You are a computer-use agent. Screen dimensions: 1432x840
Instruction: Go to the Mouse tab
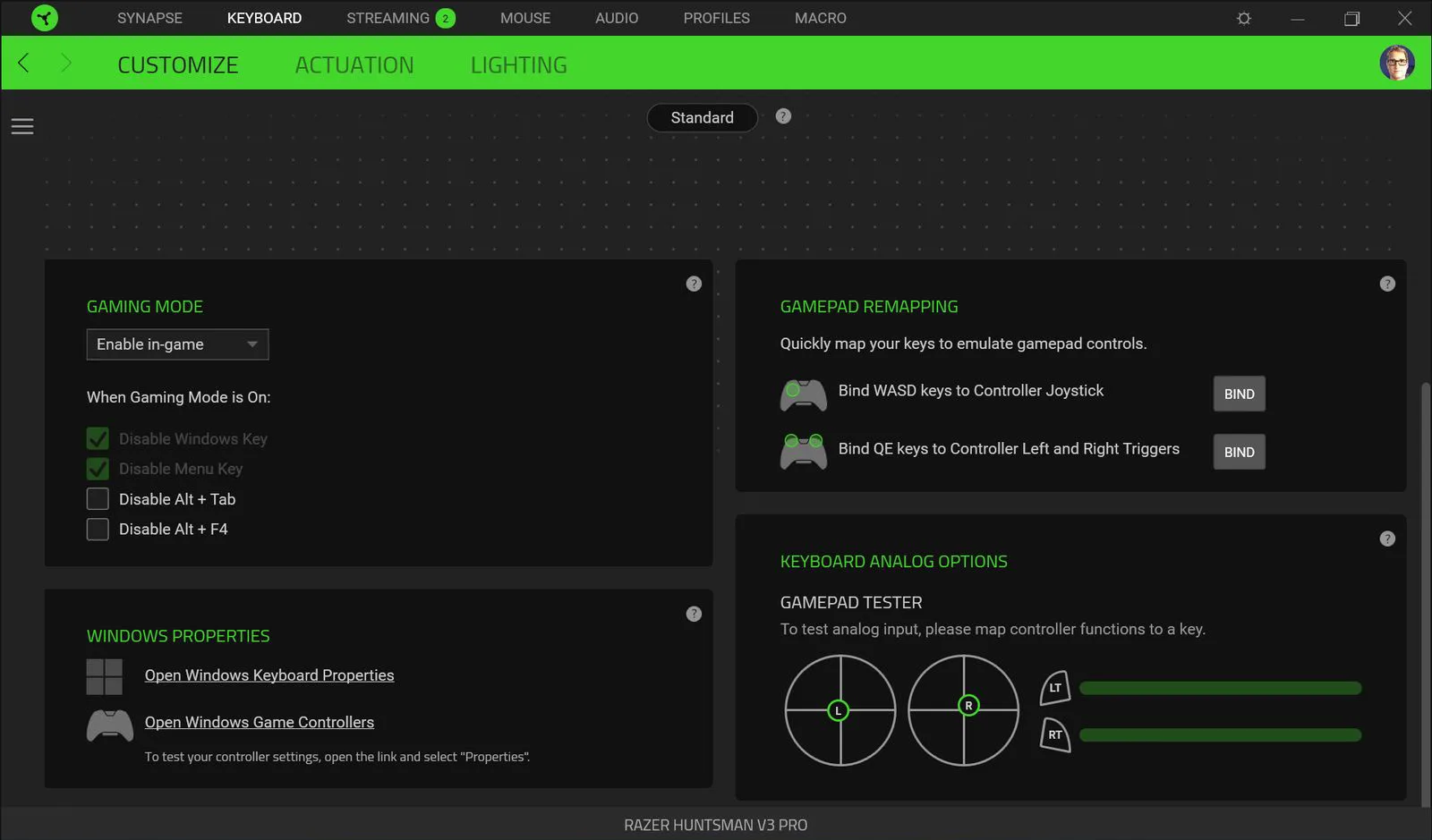[x=525, y=18]
